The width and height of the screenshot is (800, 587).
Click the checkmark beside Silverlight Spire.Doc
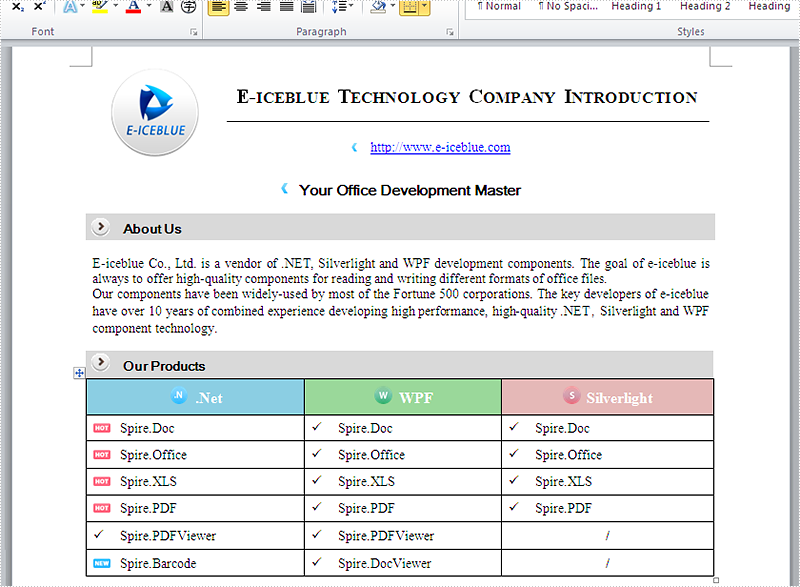click(x=514, y=426)
